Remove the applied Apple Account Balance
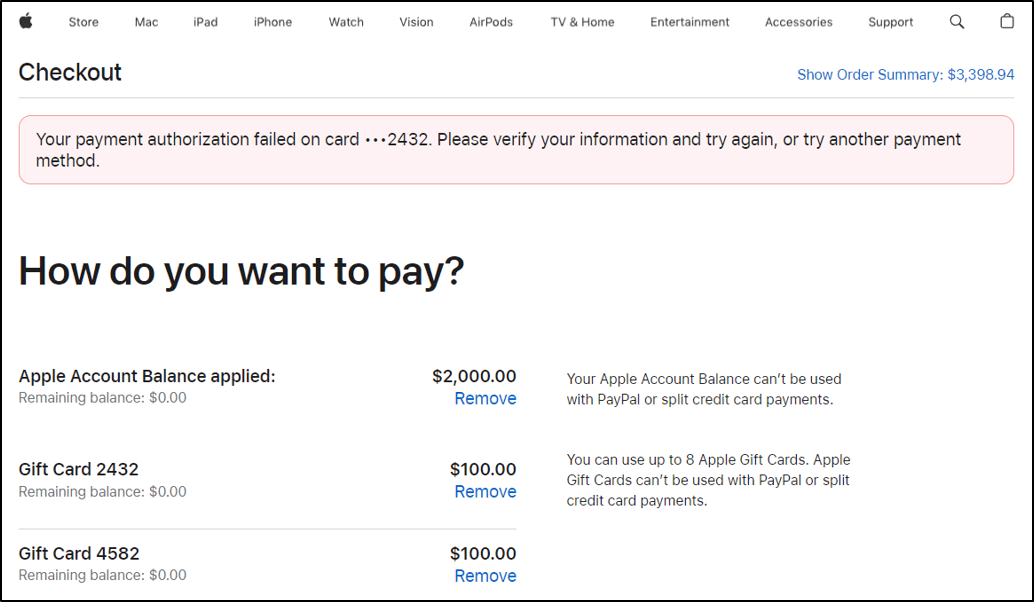 (485, 398)
